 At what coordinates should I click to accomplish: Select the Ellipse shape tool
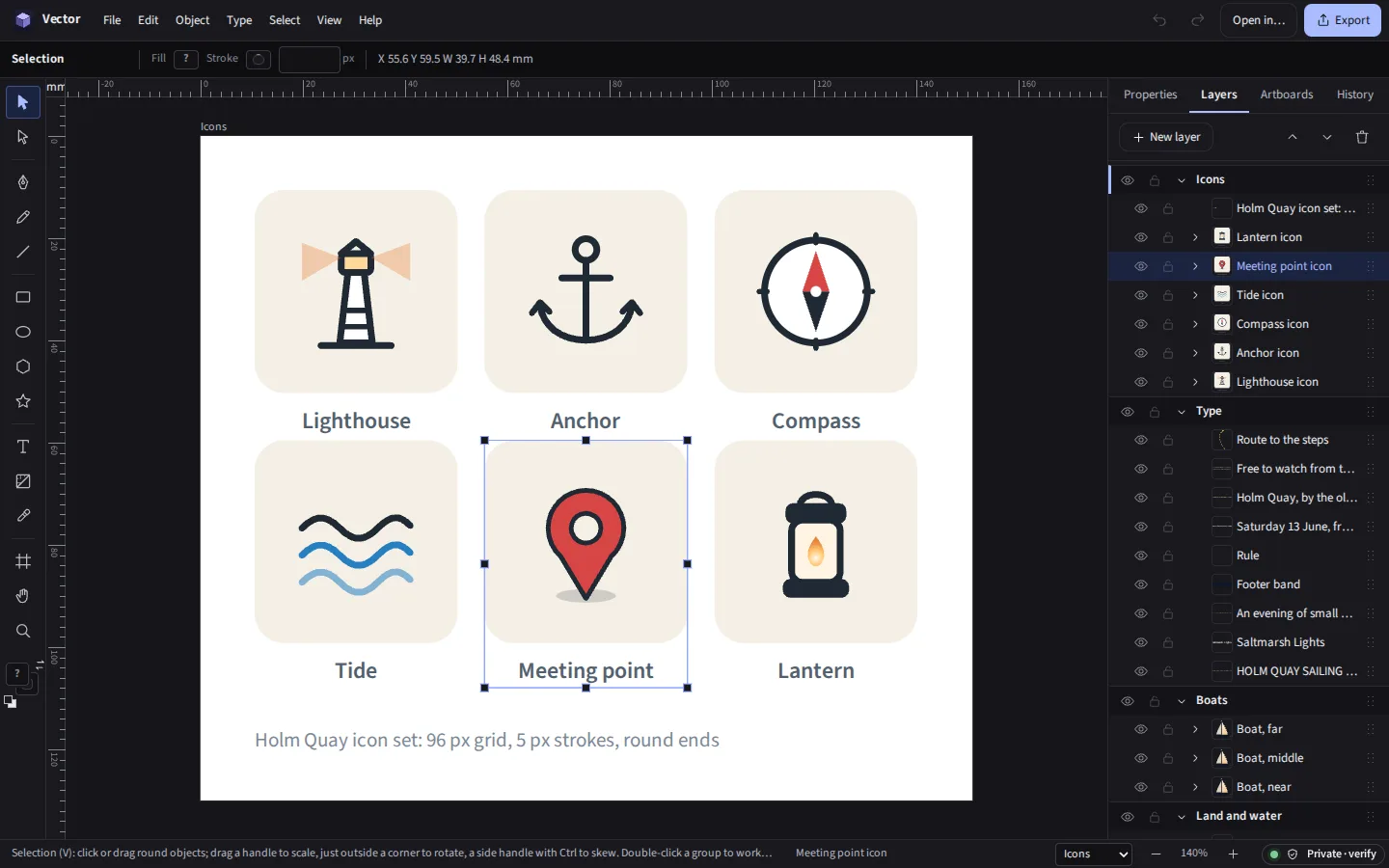pos(23,332)
